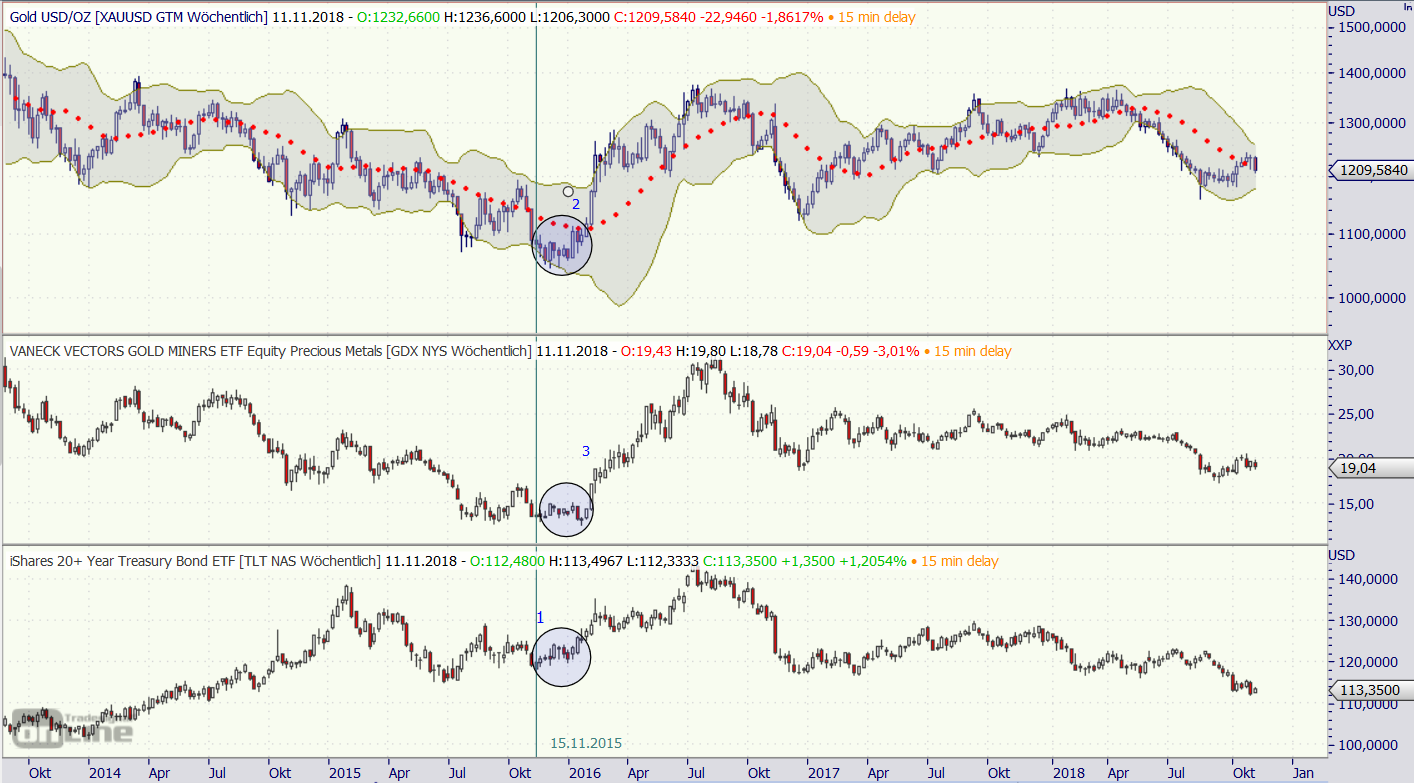Click the small white circle marker on the gold chart

click(x=568, y=191)
